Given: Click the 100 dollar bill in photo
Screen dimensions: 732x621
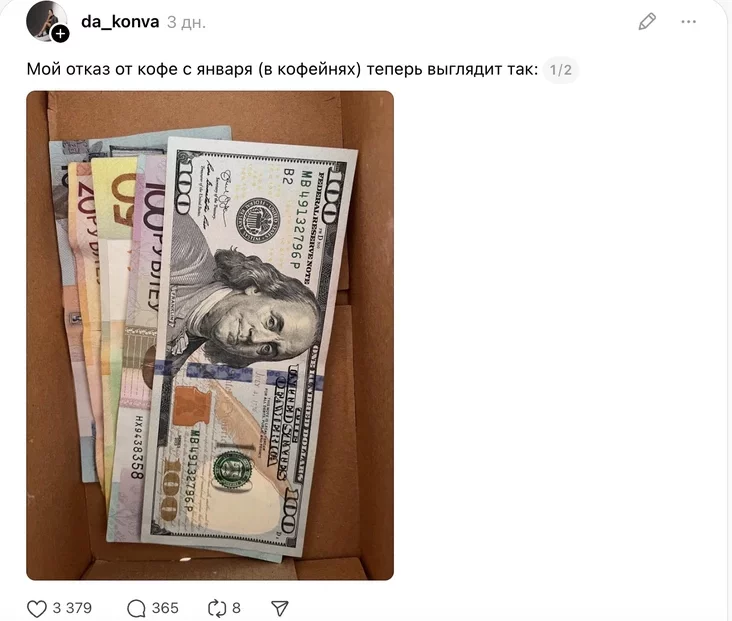Looking at the screenshot, I should [x=250, y=346].
